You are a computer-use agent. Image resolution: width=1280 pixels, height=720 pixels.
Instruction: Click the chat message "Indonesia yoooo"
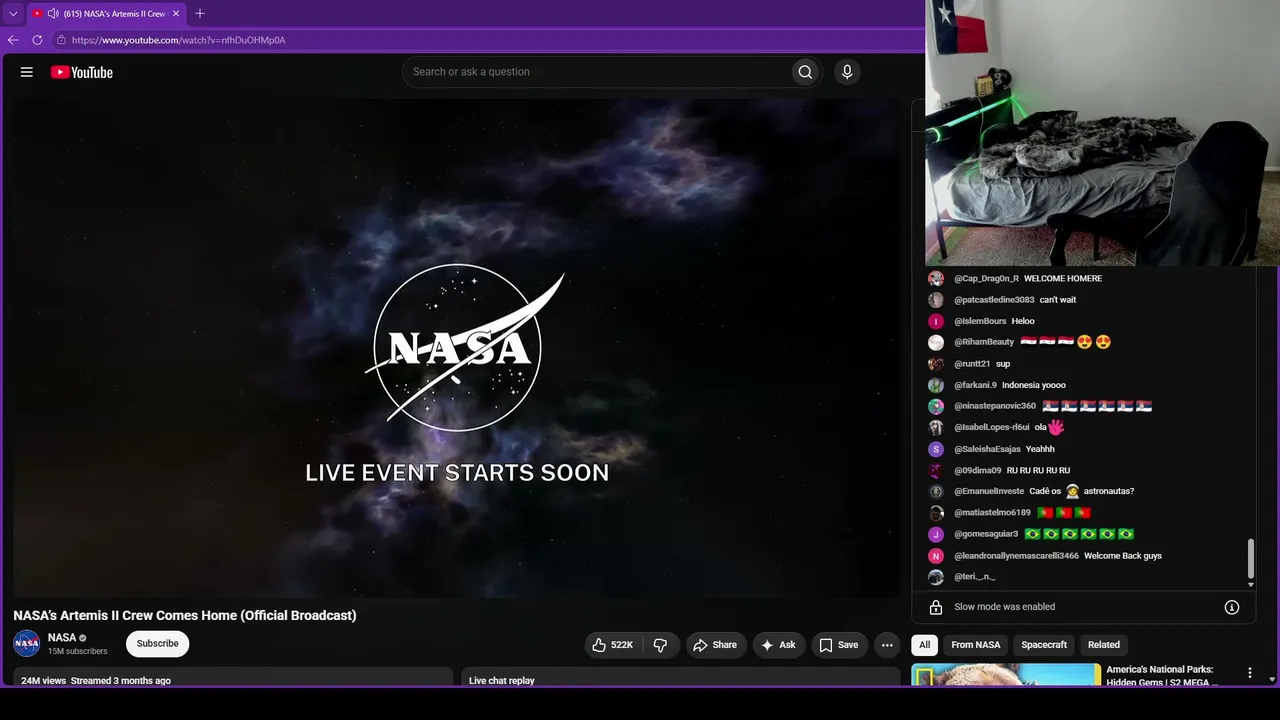pyautogui.click(x=1034, y=385)
